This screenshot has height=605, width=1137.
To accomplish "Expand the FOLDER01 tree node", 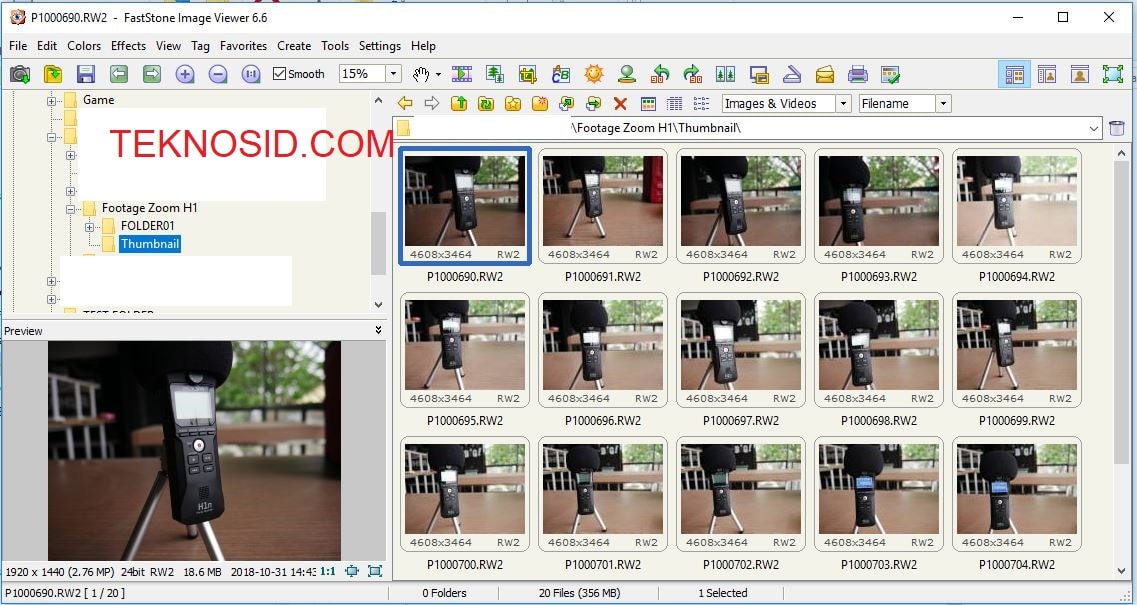I will pos(89,227).
